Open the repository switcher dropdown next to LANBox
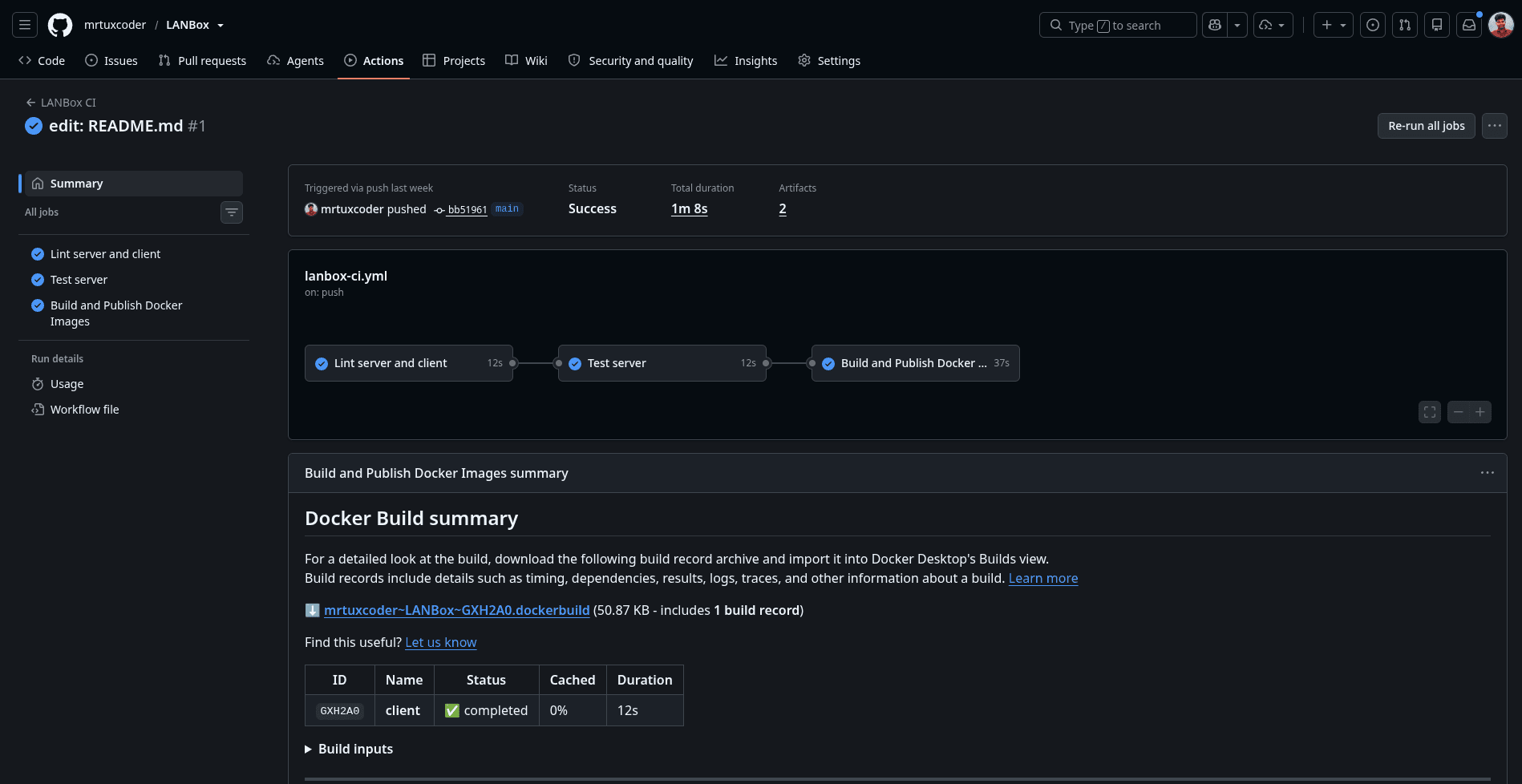 [221, 25]
